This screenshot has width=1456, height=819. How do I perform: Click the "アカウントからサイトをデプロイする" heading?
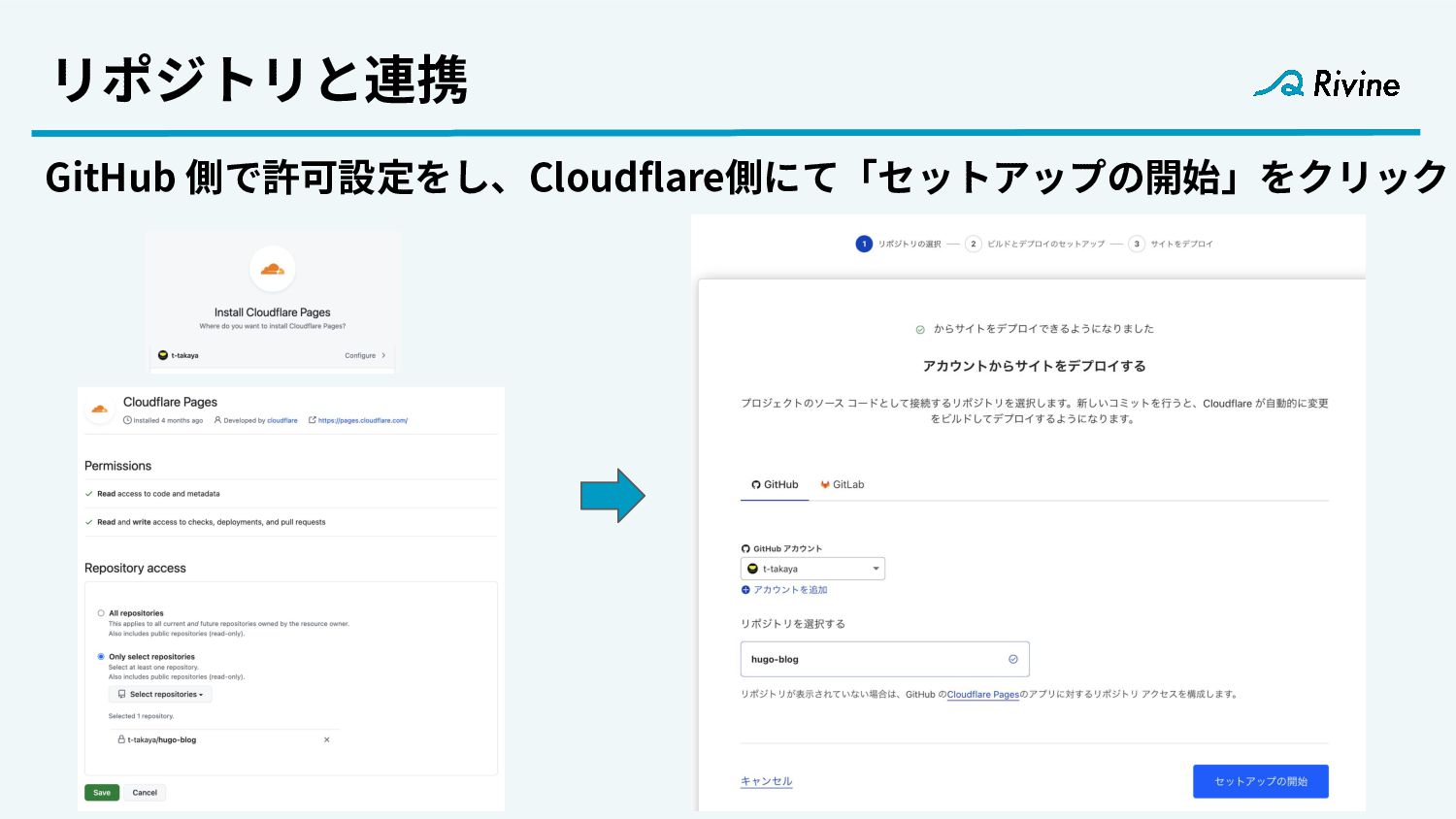click(x=1034, y=366)
